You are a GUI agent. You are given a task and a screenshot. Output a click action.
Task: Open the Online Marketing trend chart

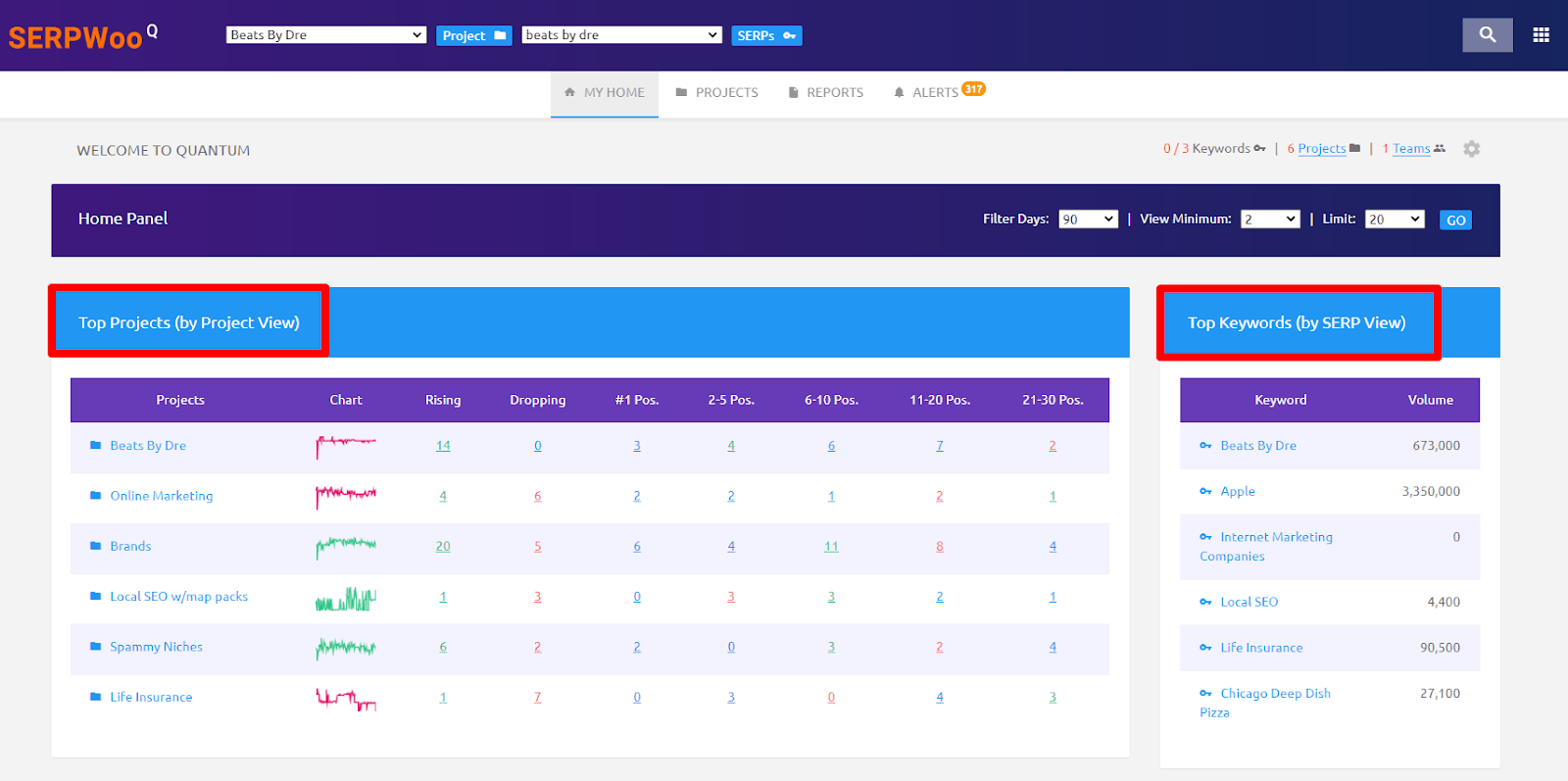click(x=346, y=496)
